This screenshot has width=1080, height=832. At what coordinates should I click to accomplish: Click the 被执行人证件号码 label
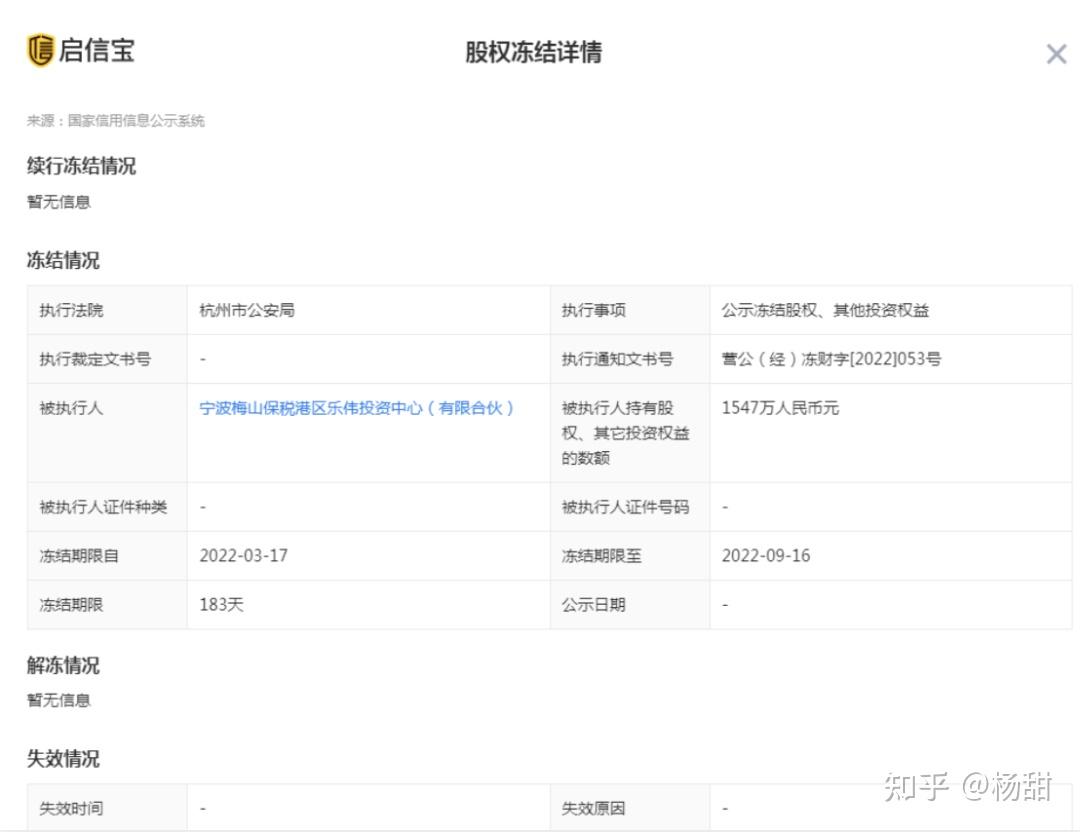pos(625,507)
